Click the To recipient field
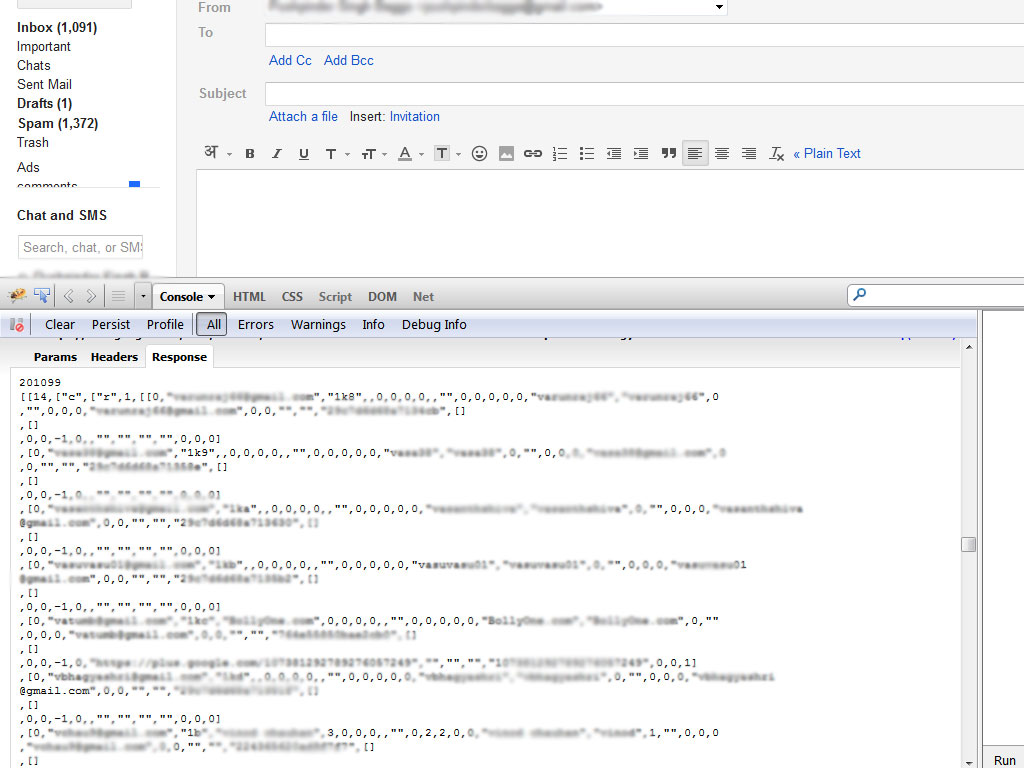Screen dimensions: 1024x768 point(645,35)
